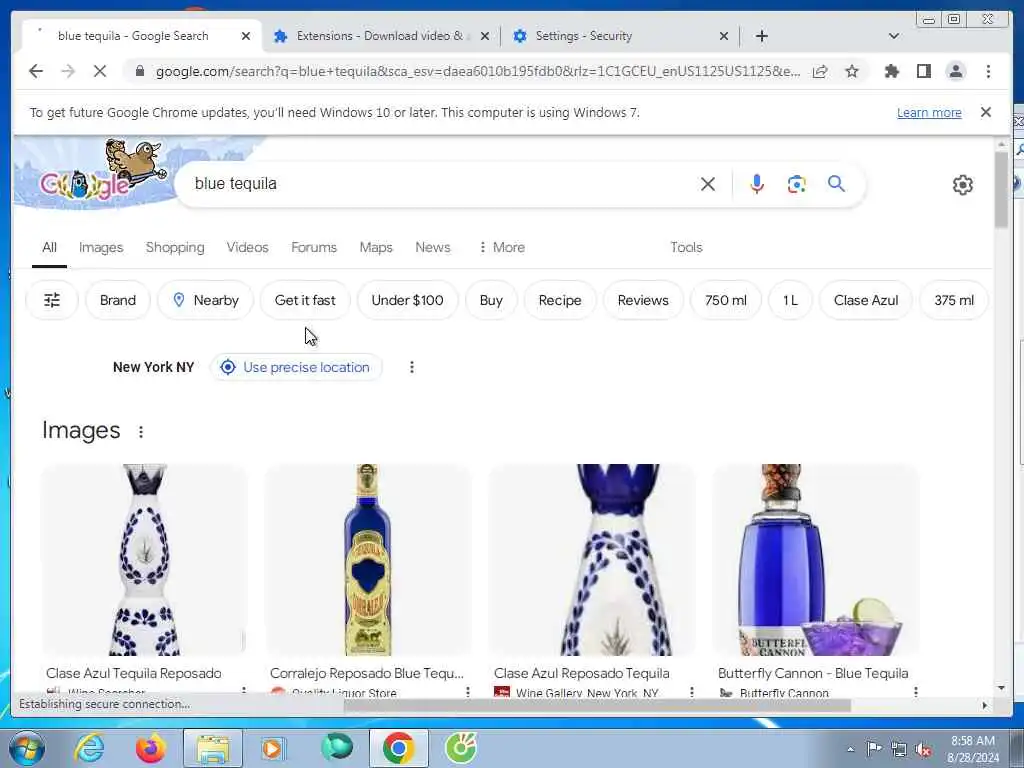The height and width of the screenshot is (768, 1024).
Task: Open Google quick settings gear
Action: 963,185
